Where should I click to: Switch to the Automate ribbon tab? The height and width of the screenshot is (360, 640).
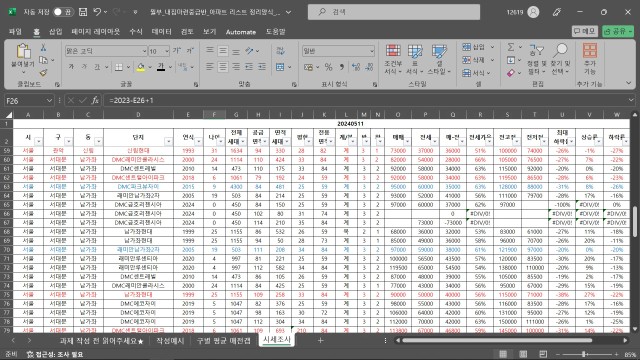point(240,31)
